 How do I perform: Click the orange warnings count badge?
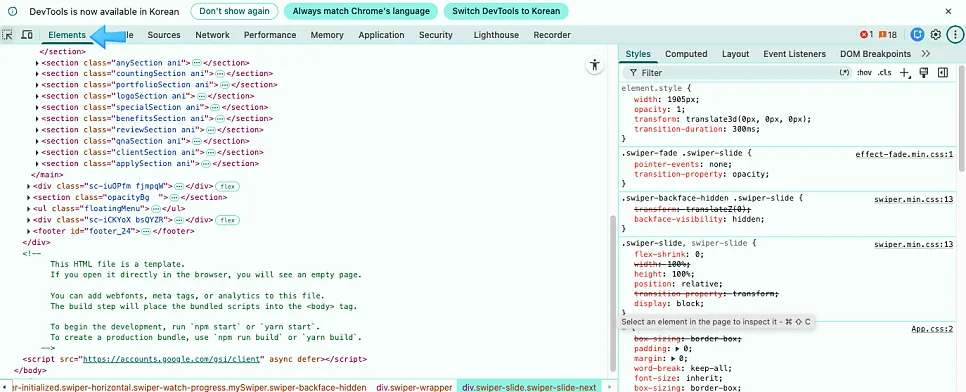(888, 35)
